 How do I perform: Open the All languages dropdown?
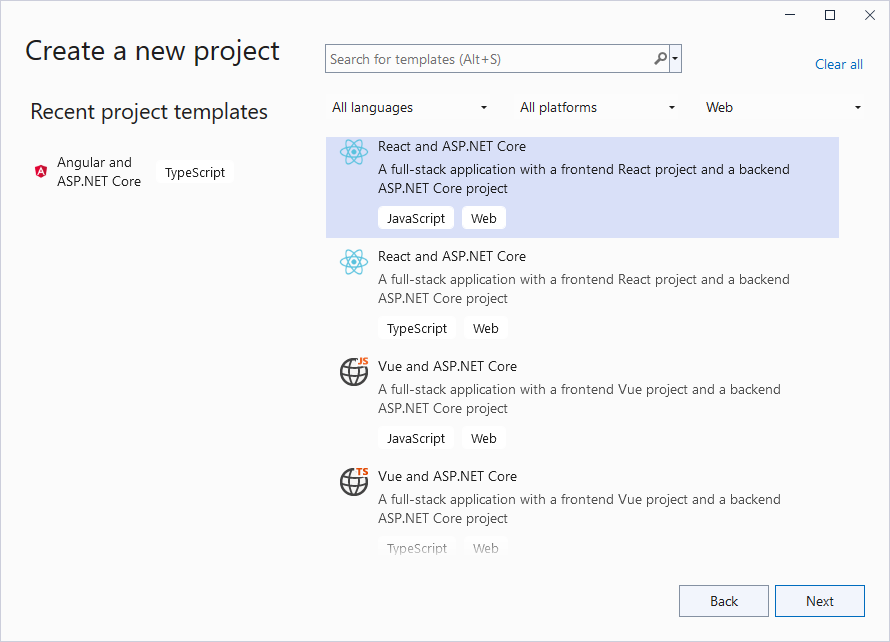(x=410, y=107)
